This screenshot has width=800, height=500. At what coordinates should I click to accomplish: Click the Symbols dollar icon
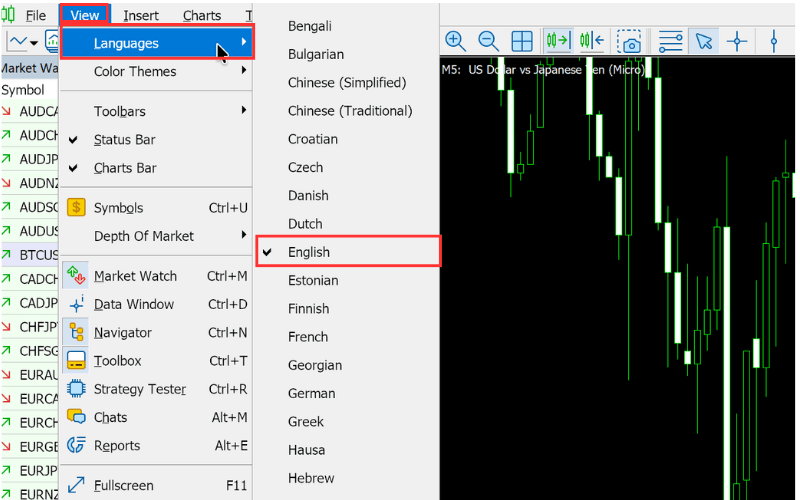76,208
